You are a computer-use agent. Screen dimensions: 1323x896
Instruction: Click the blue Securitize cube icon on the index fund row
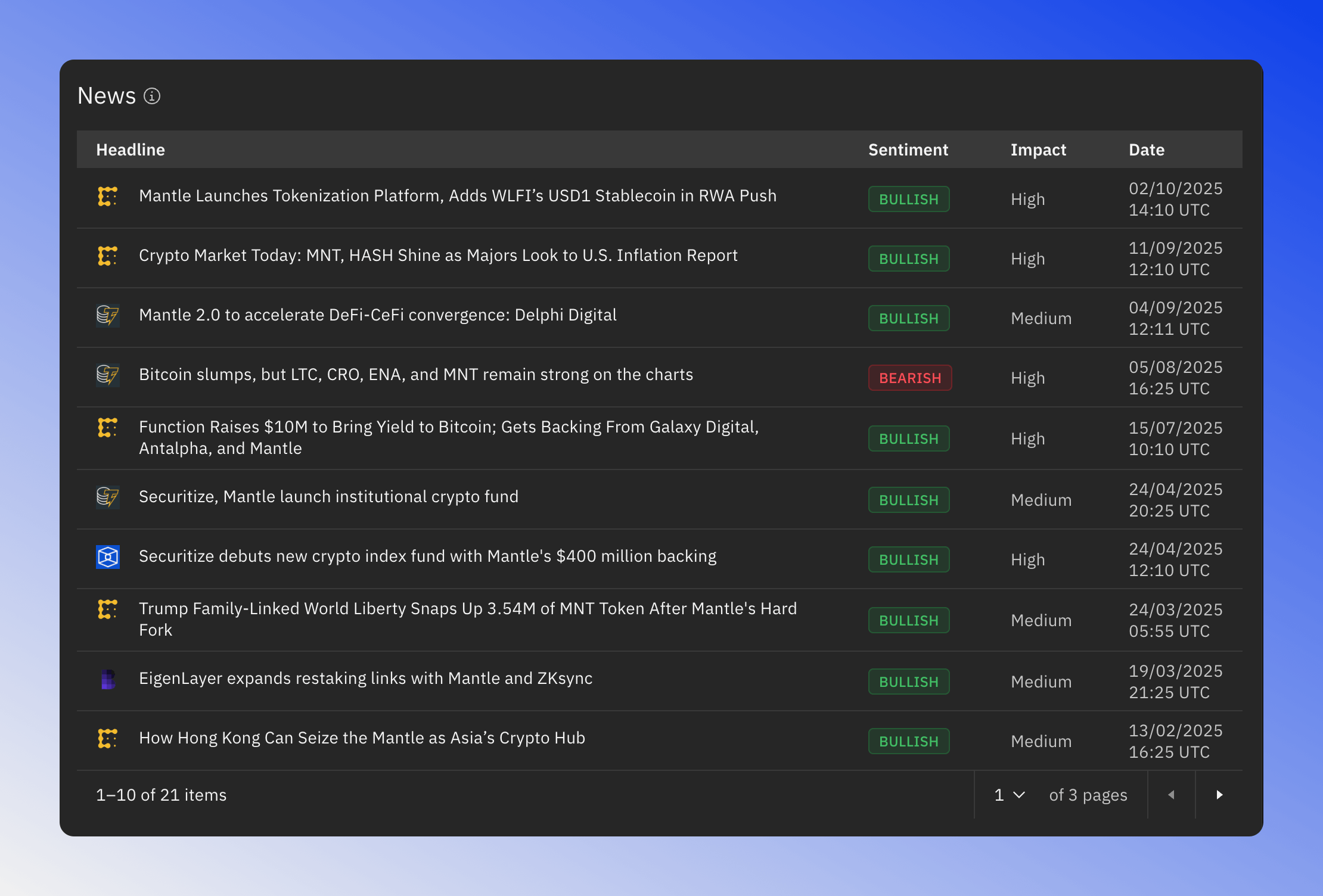[108, 557]
